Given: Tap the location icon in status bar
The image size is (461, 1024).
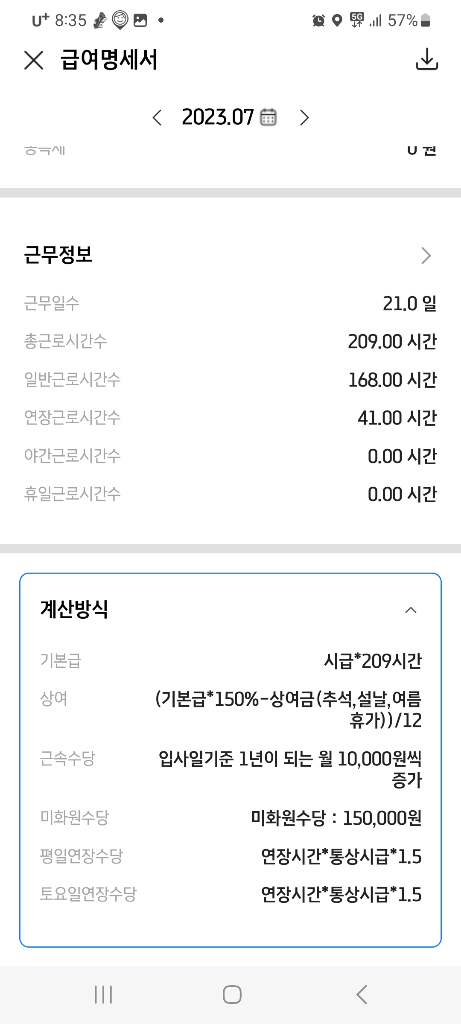Looking at the screenshot, I should click(337, 20).
